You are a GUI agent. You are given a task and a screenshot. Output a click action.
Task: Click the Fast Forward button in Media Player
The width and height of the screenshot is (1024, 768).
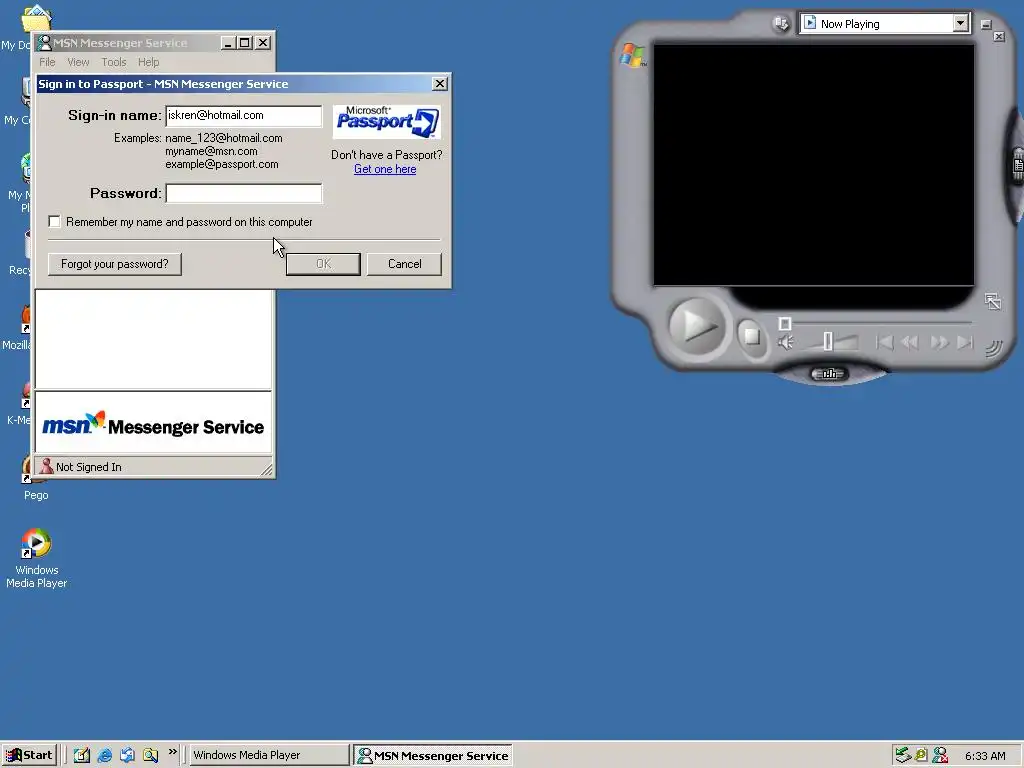[939, 342]
